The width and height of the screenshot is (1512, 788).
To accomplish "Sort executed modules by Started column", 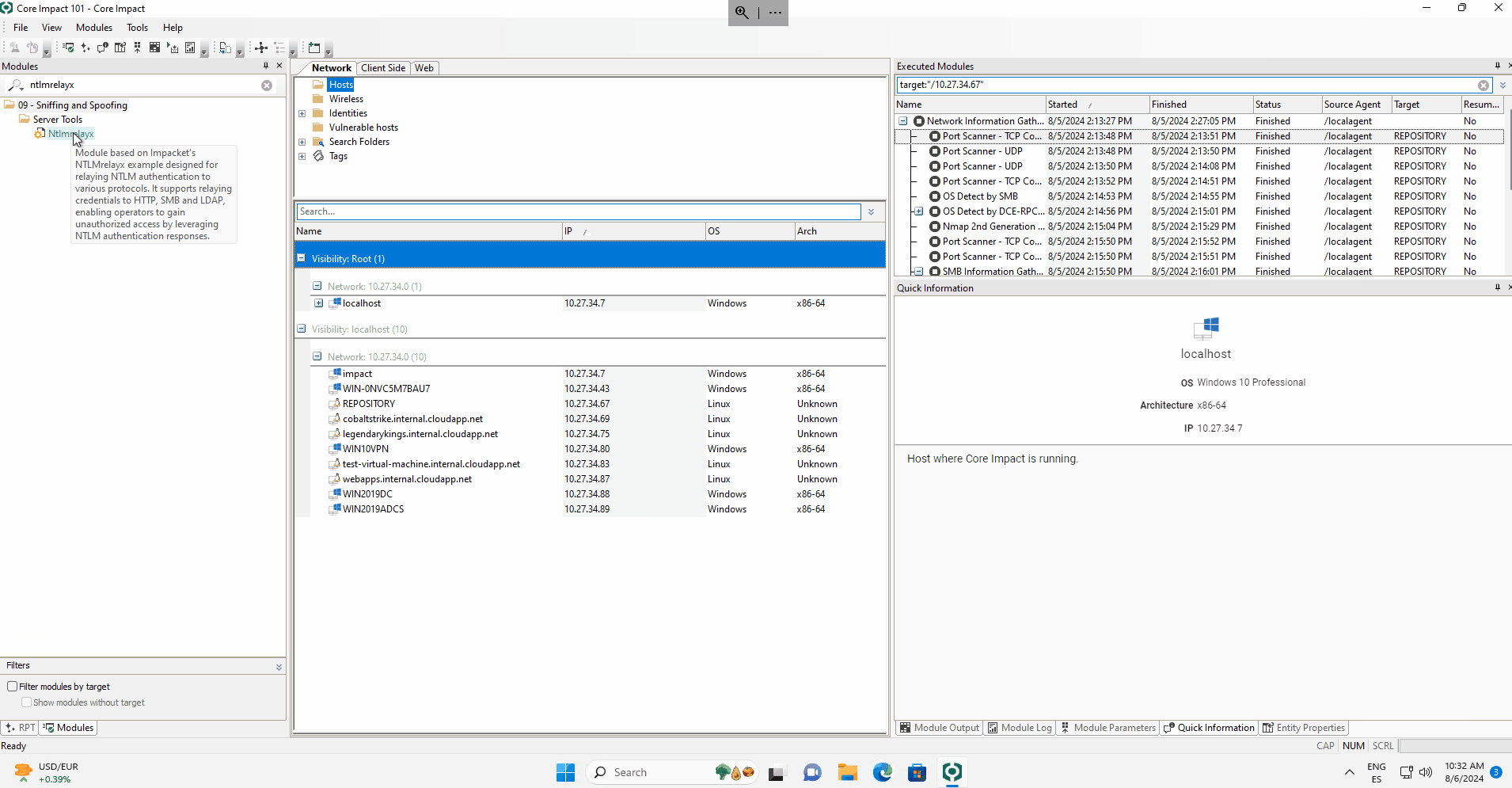I will point(1097,105).
